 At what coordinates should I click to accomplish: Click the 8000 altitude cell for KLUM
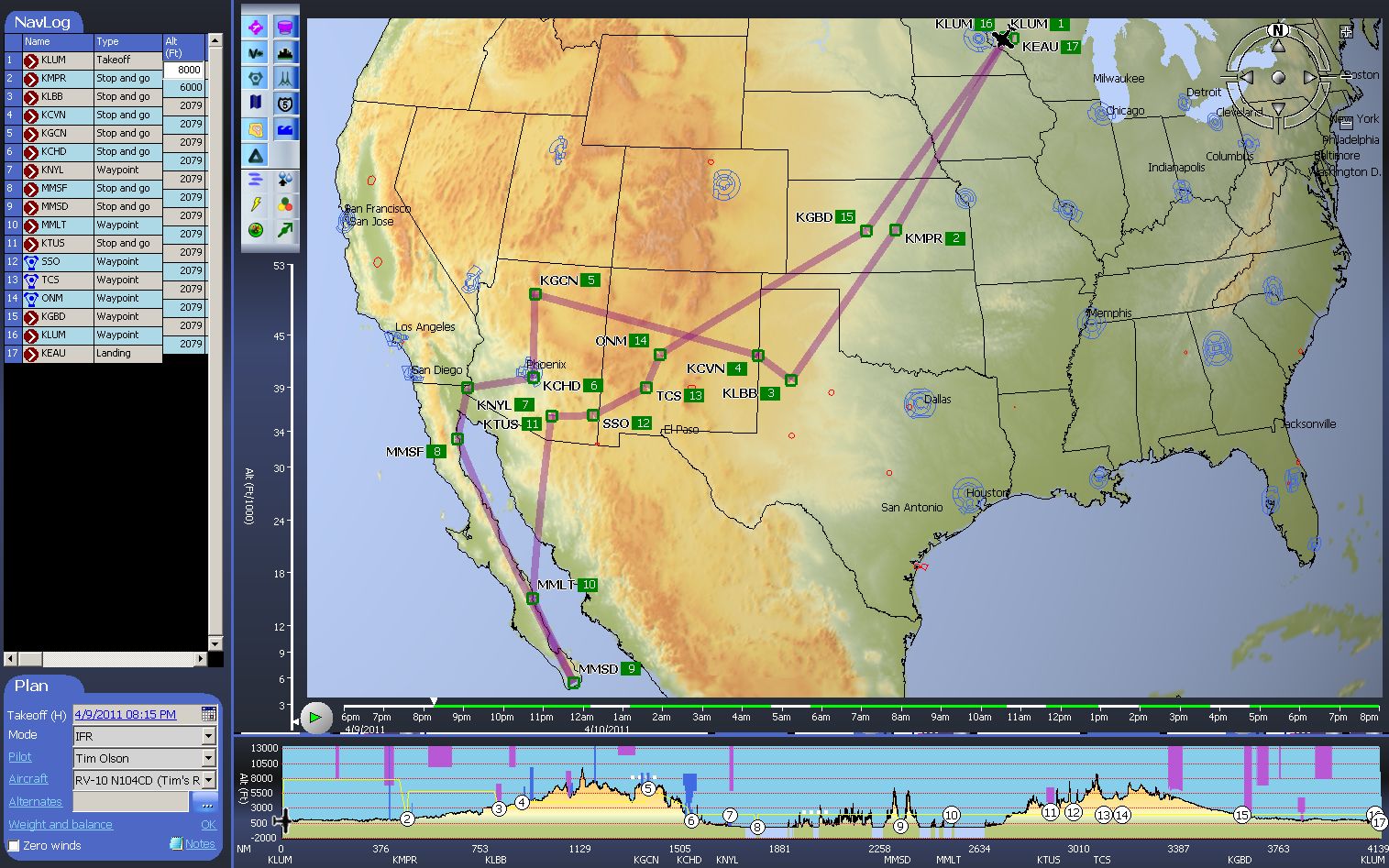[184, 70]
